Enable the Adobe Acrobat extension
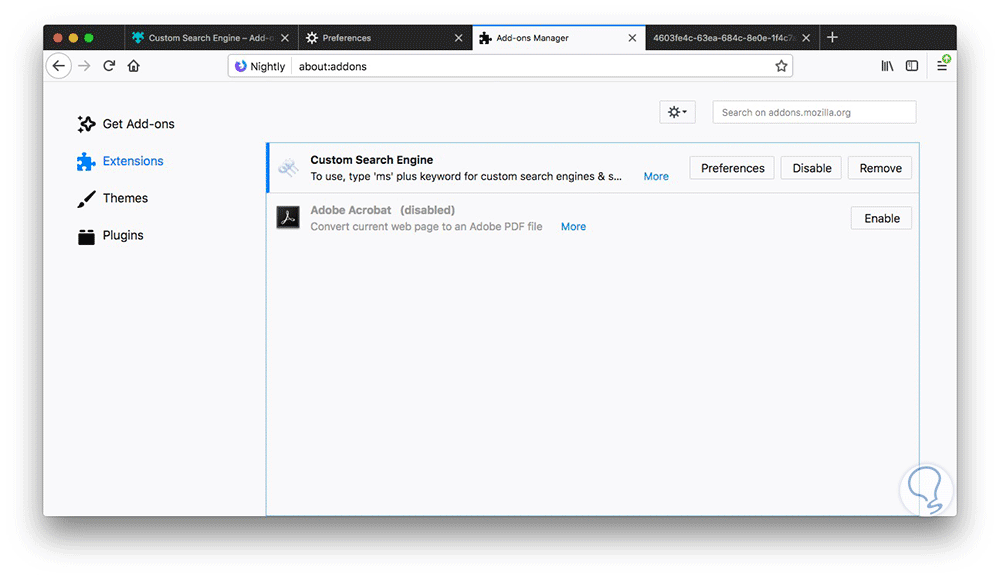 click(881, 218)
